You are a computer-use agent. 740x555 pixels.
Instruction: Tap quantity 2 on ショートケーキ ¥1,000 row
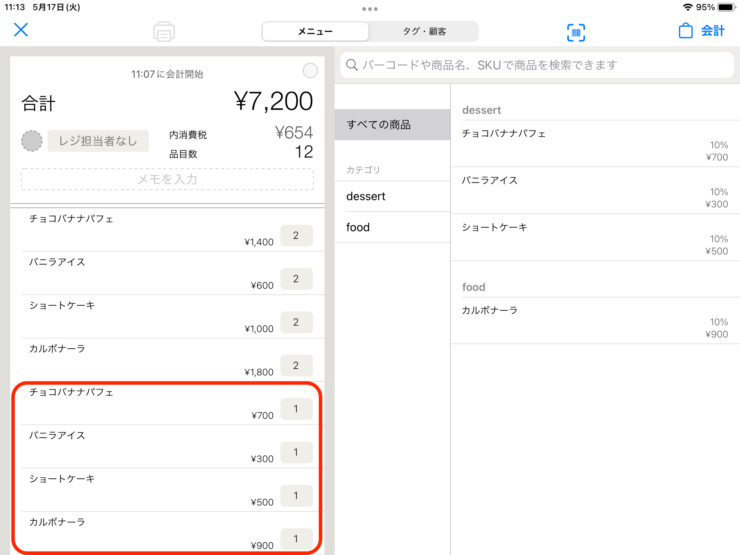(296, 322)
